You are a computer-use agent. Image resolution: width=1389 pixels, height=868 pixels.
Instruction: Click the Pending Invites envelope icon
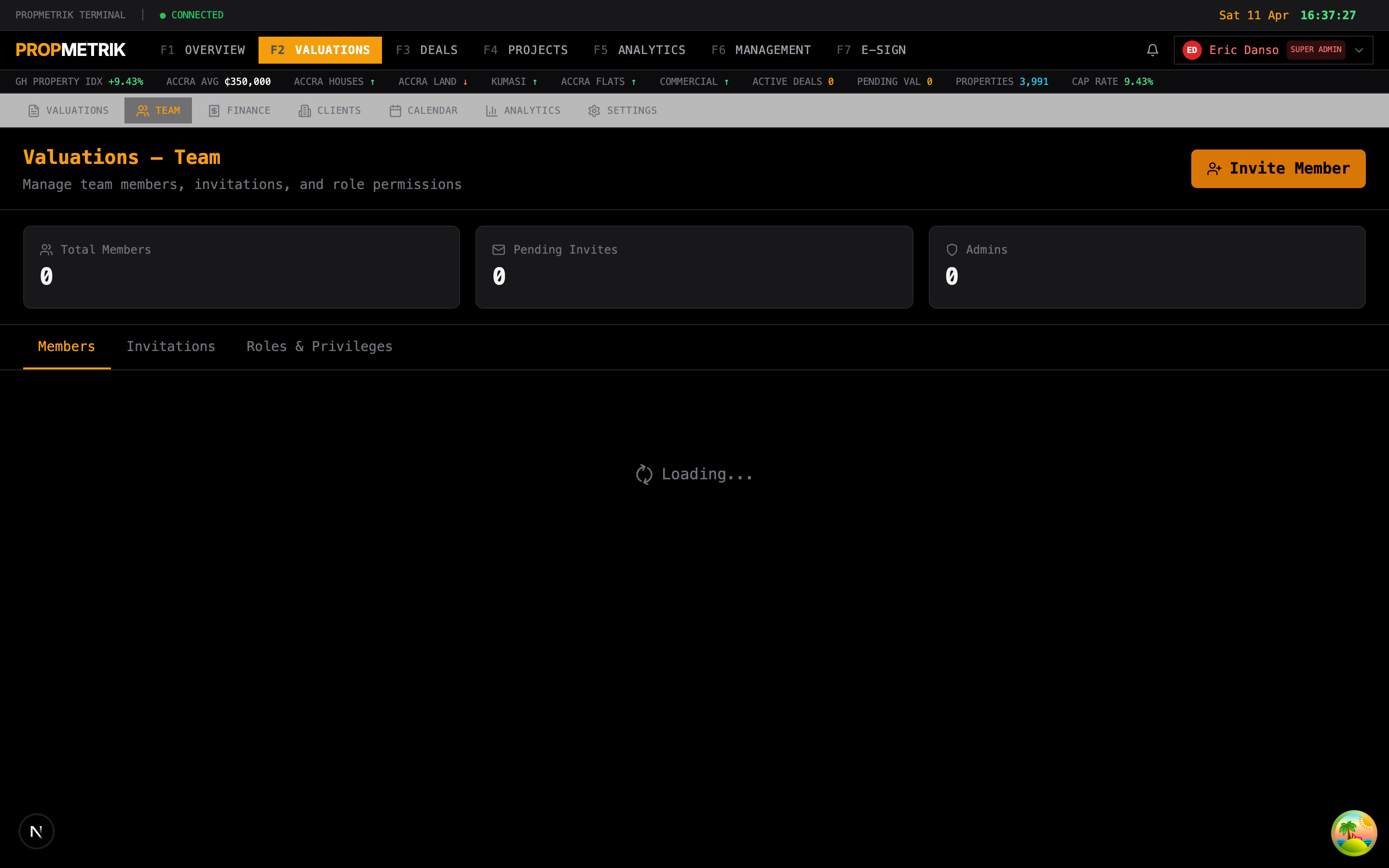[499, 250]
